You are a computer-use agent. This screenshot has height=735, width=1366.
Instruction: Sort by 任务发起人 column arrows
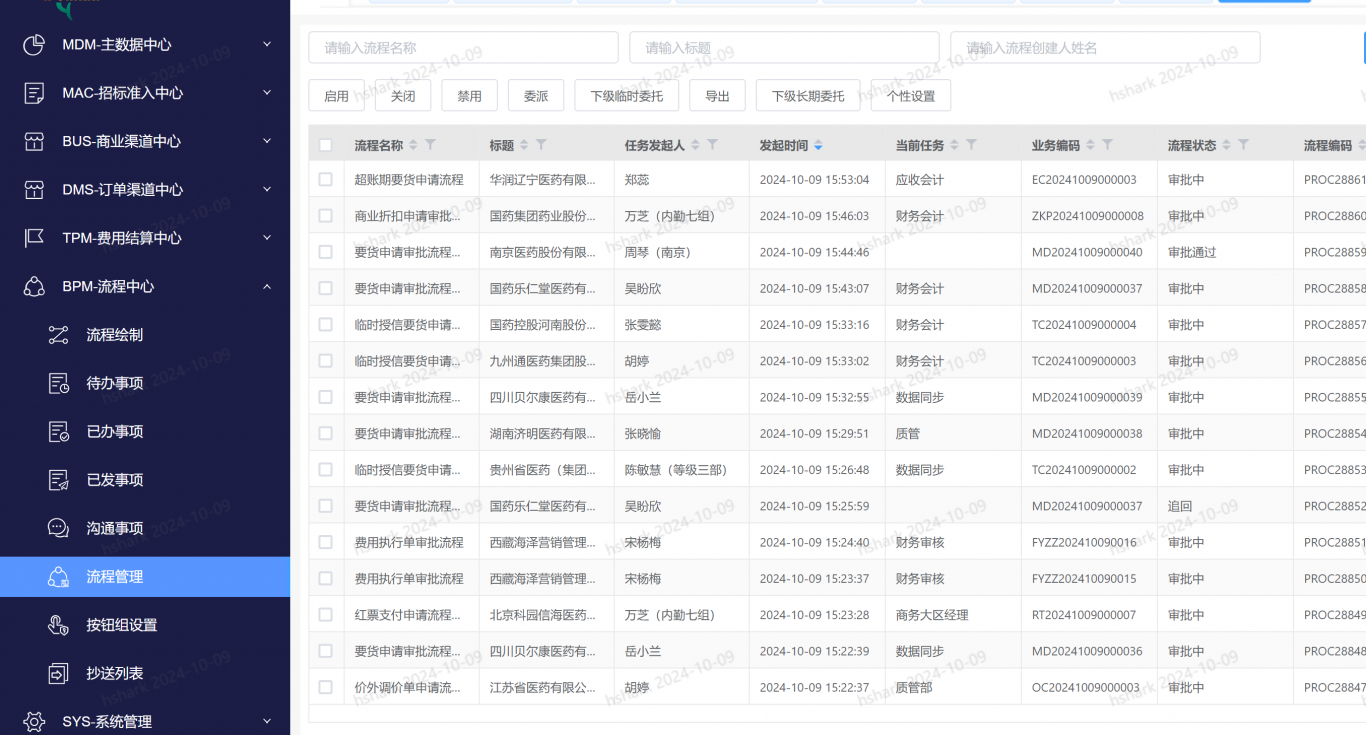click(x=696, y=146)
